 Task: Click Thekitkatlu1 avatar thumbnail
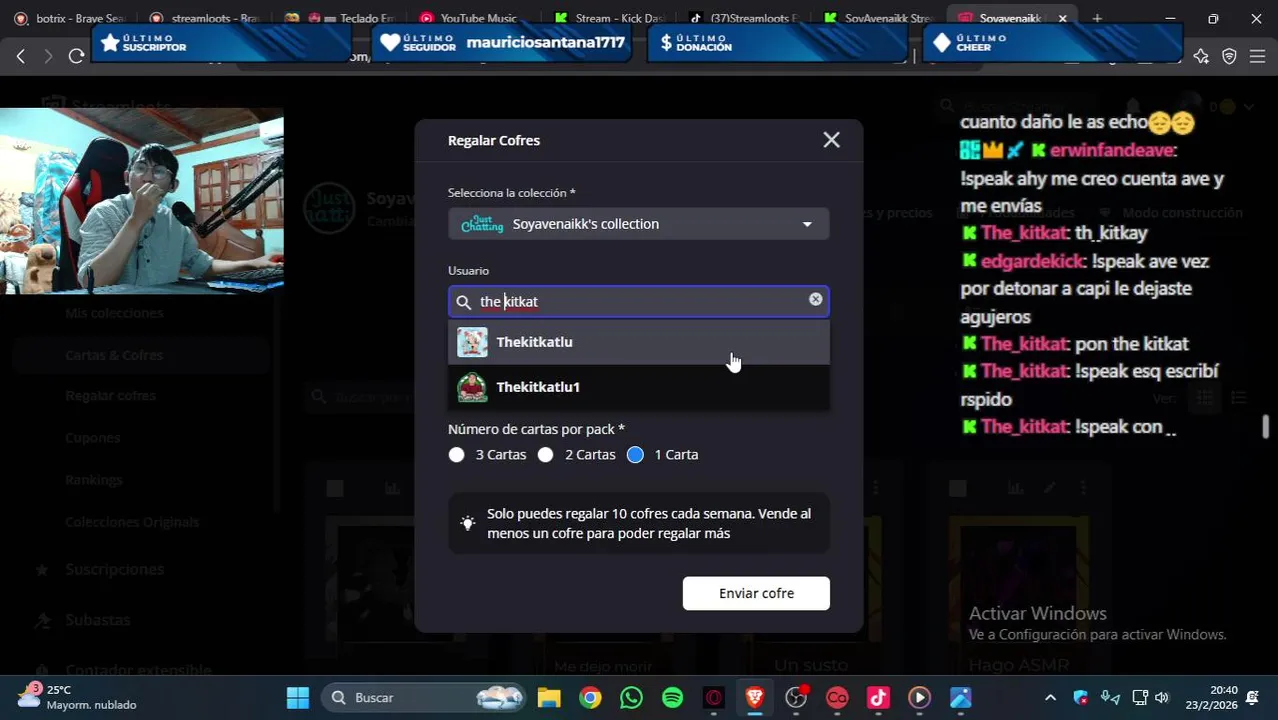(472, 387)
